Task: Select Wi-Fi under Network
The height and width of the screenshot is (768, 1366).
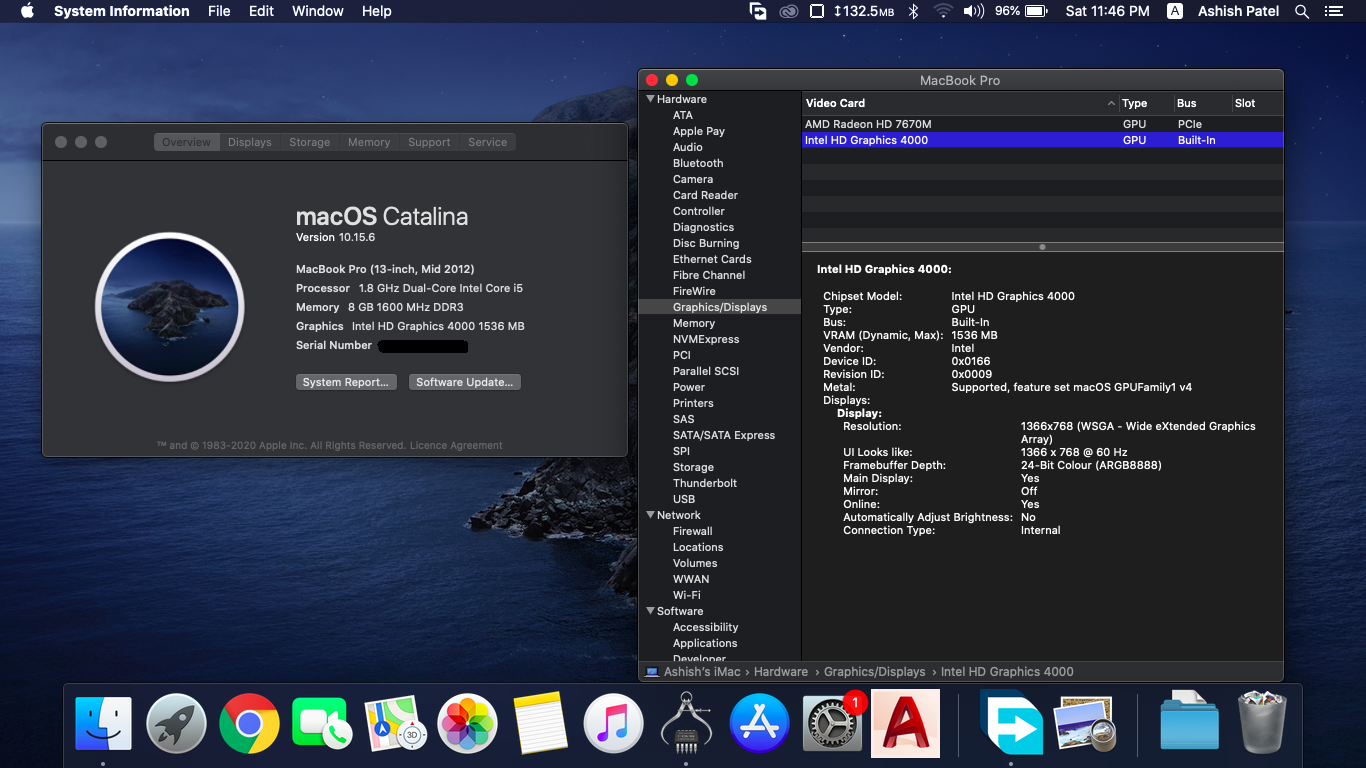Action: coord(687,595)
